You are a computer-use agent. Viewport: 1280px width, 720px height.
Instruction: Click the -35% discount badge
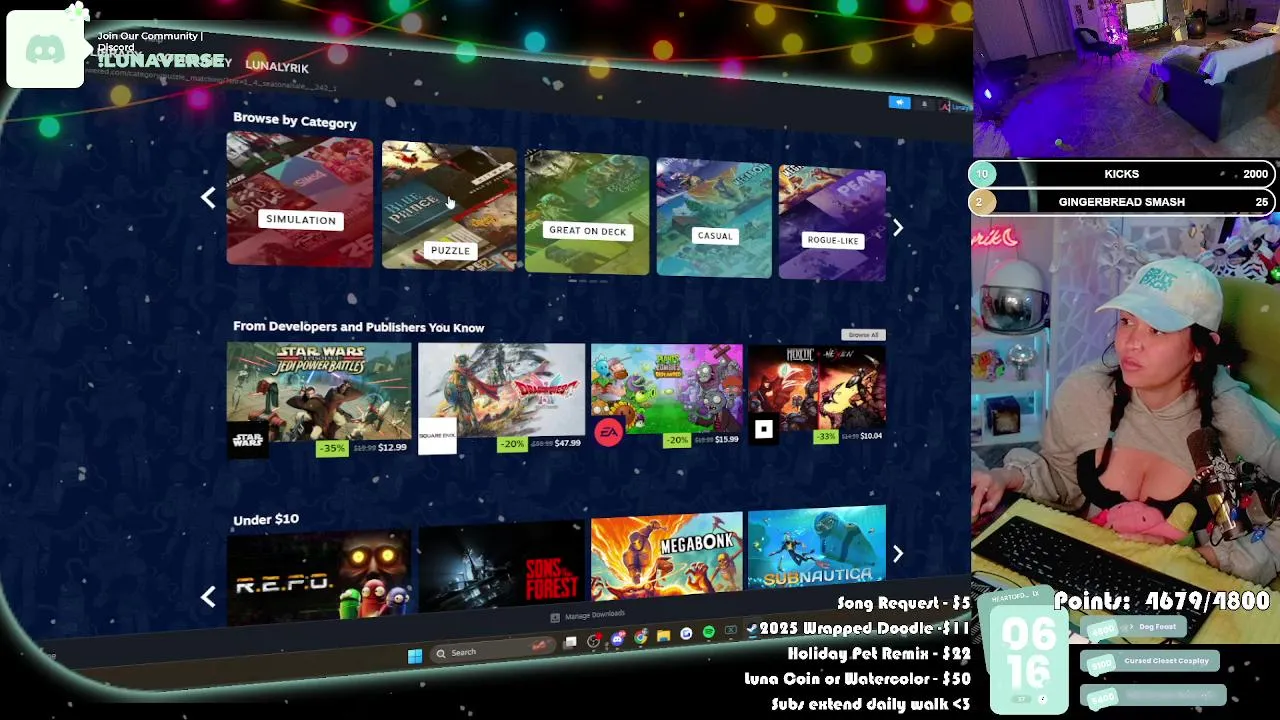point(332,448)
